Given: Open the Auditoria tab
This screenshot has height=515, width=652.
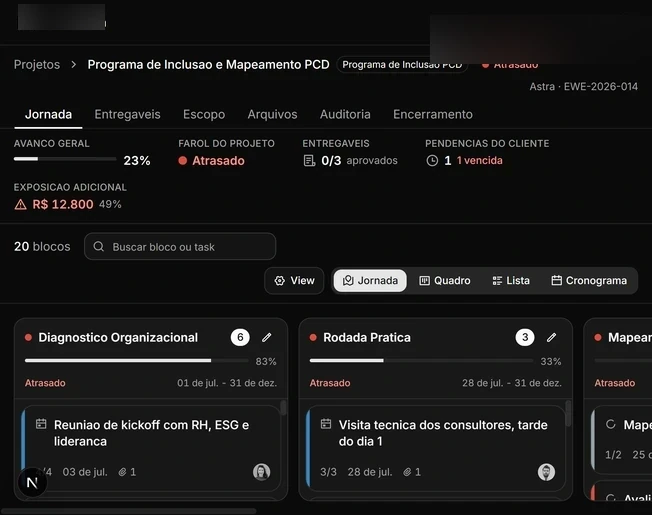Looking at the screenshot, I should (345, 114).
